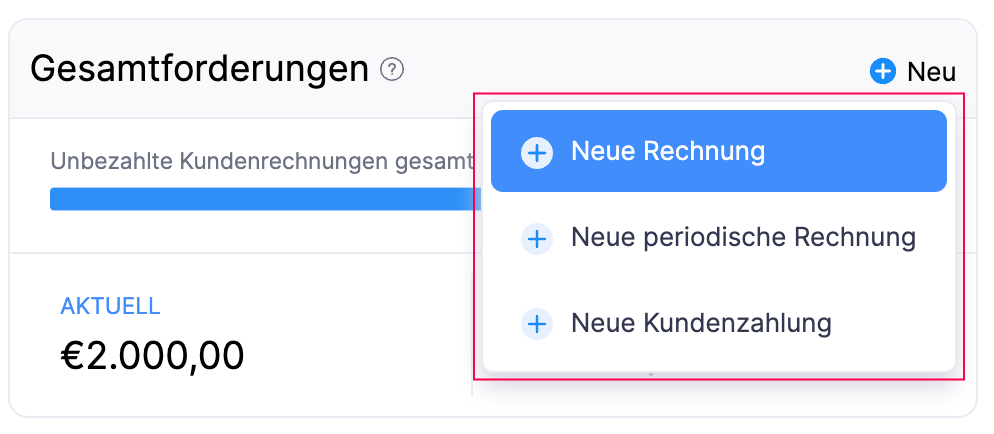Click the plus icon in Neue Rechnung

[x=537, y=152]
